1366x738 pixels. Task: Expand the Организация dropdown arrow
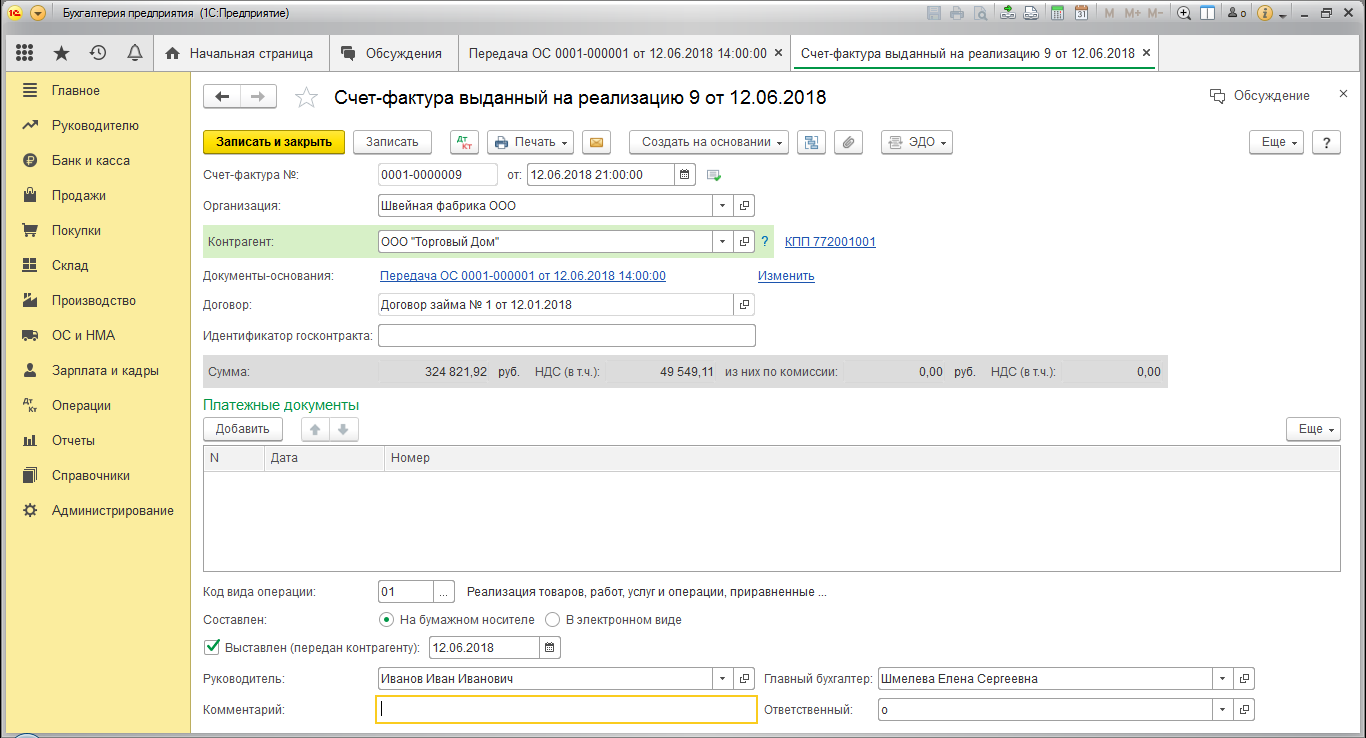point(724,206)
